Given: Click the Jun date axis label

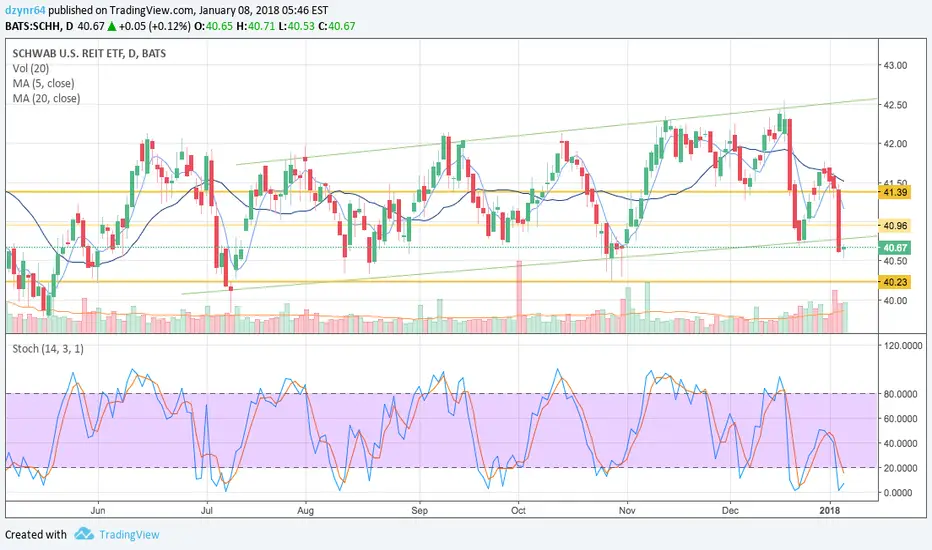Looking at the screenshot, I should 97,511.
